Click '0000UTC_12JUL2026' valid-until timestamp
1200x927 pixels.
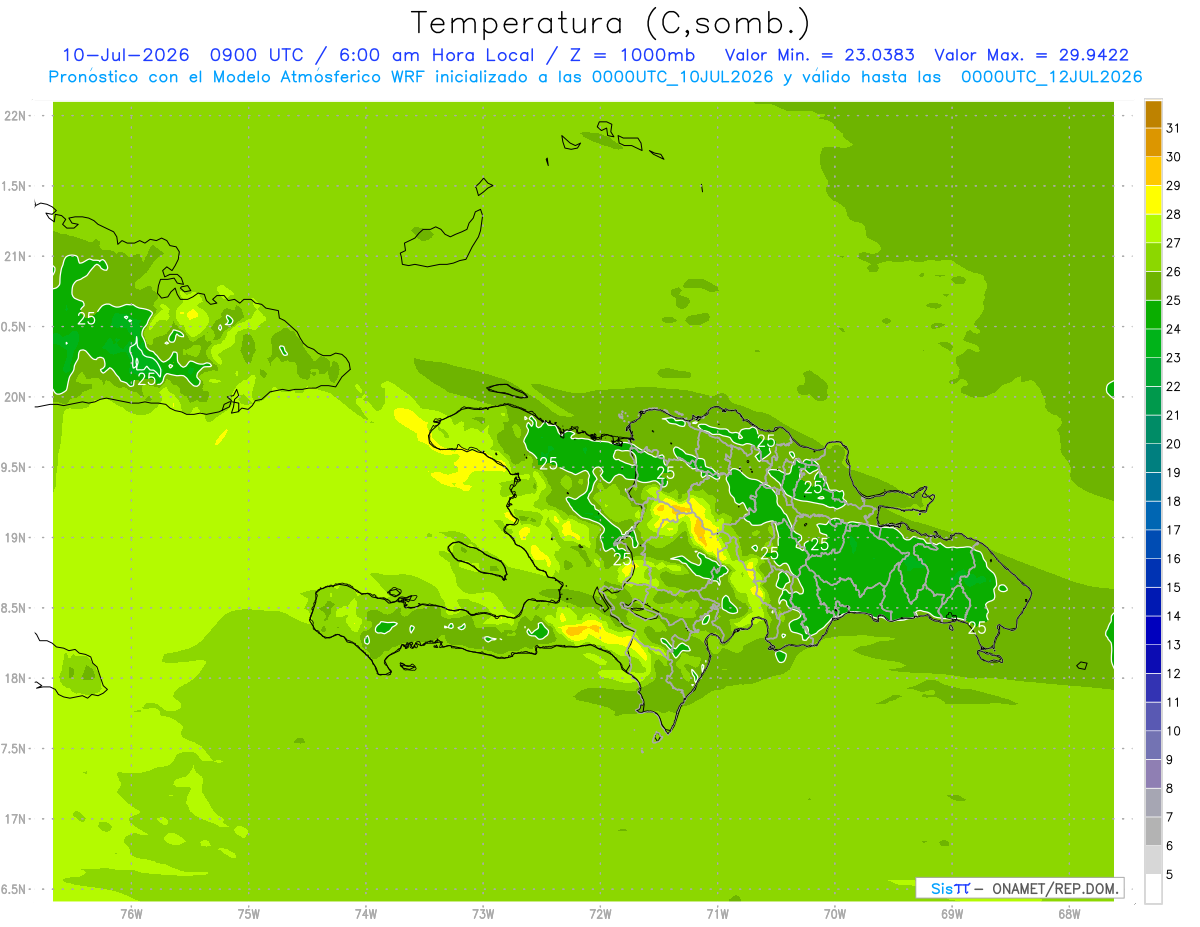click(1051, 77)
